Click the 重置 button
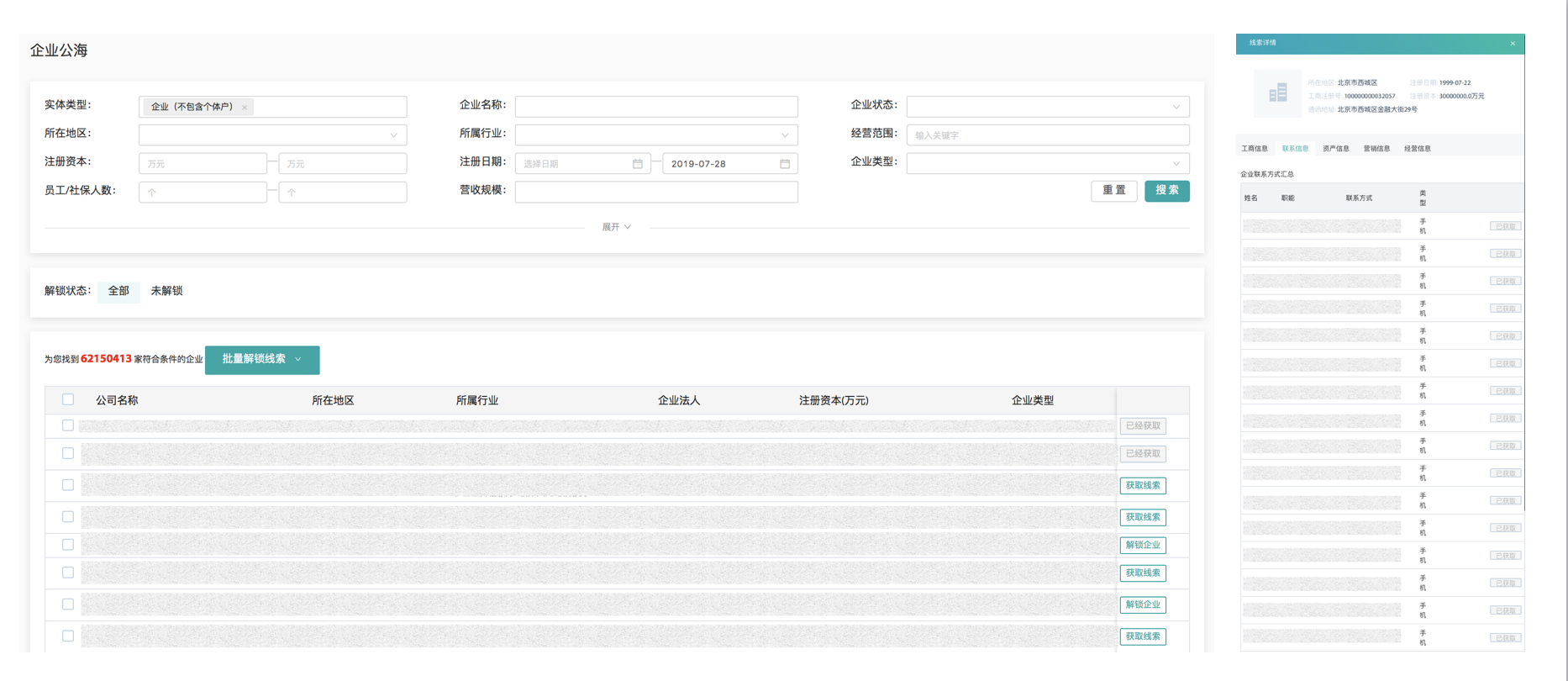 [1114, 191]
